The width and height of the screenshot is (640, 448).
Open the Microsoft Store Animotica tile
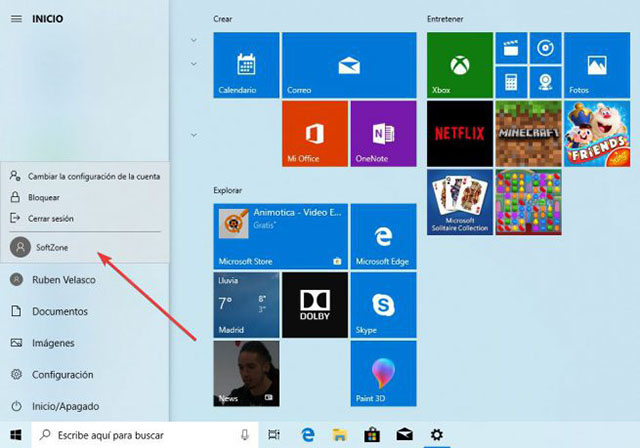(280, 237)
